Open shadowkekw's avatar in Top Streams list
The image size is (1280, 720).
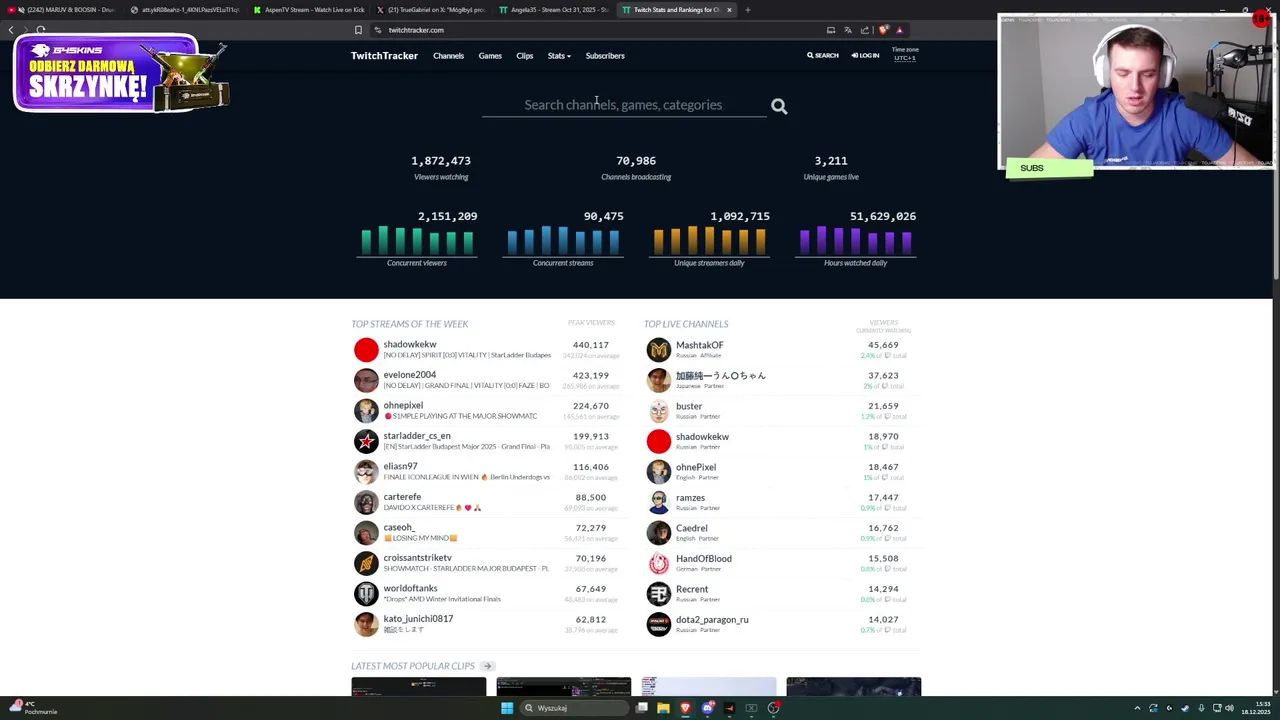[x=366, y=349]
